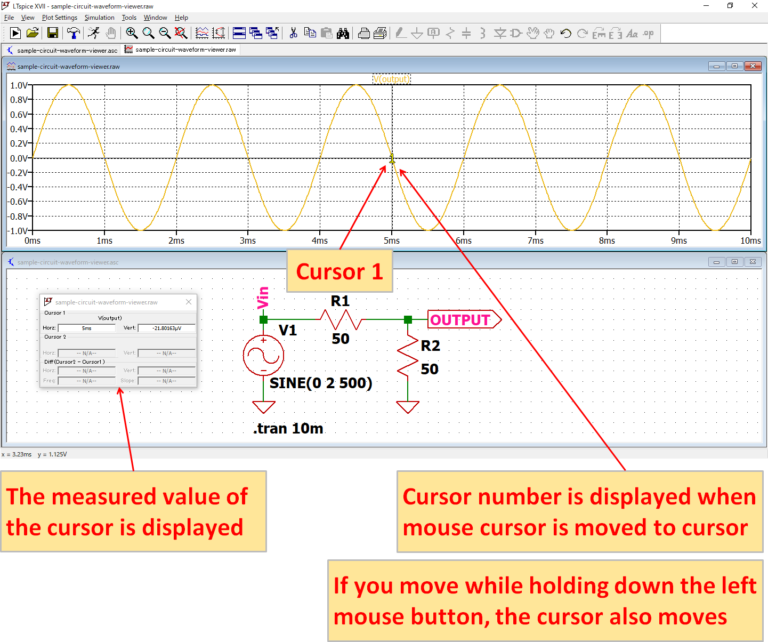This screenshot has height=642, width=768.
Task: Select the Inductor tool icon
Action: [483, 33]
